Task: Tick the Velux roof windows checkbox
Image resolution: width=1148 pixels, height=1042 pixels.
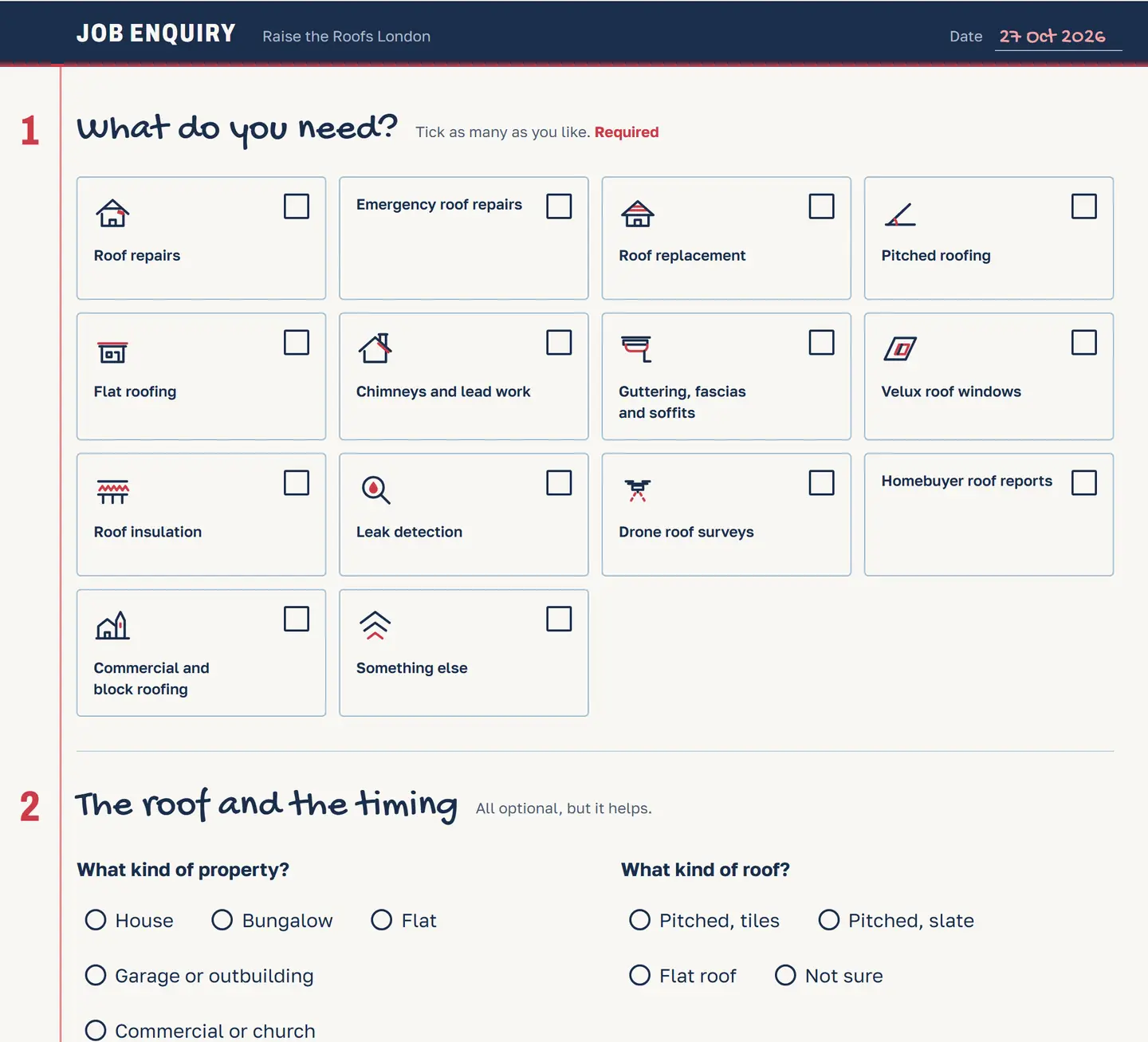Action: (1084, 343)
